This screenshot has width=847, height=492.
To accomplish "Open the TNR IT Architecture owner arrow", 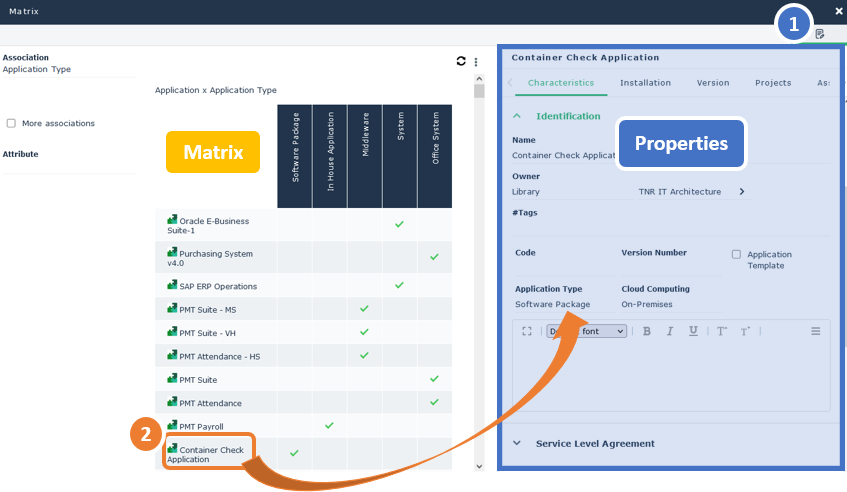I will coord(742,191).
